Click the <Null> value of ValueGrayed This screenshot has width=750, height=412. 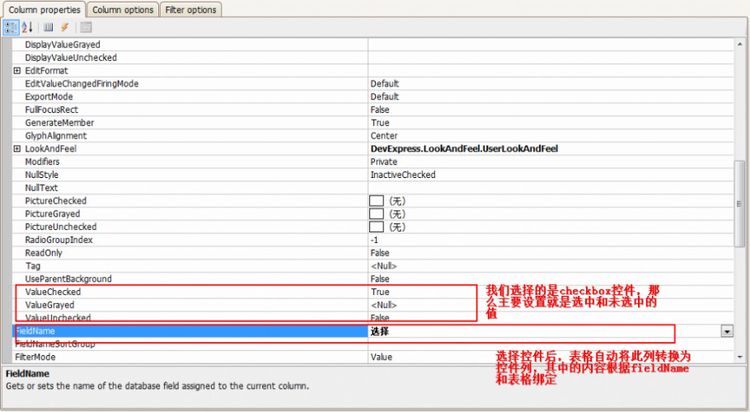[384, 305]
